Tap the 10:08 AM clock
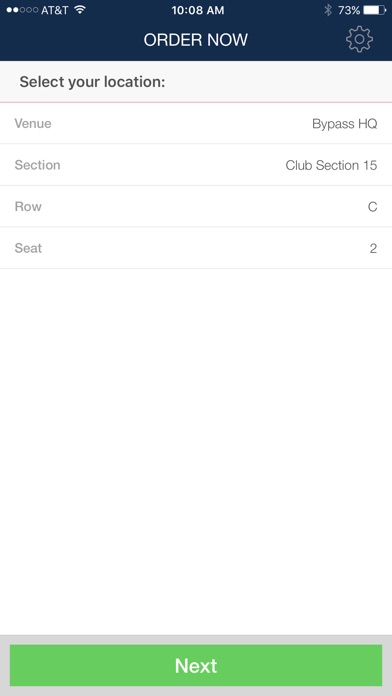 [198, 10]
